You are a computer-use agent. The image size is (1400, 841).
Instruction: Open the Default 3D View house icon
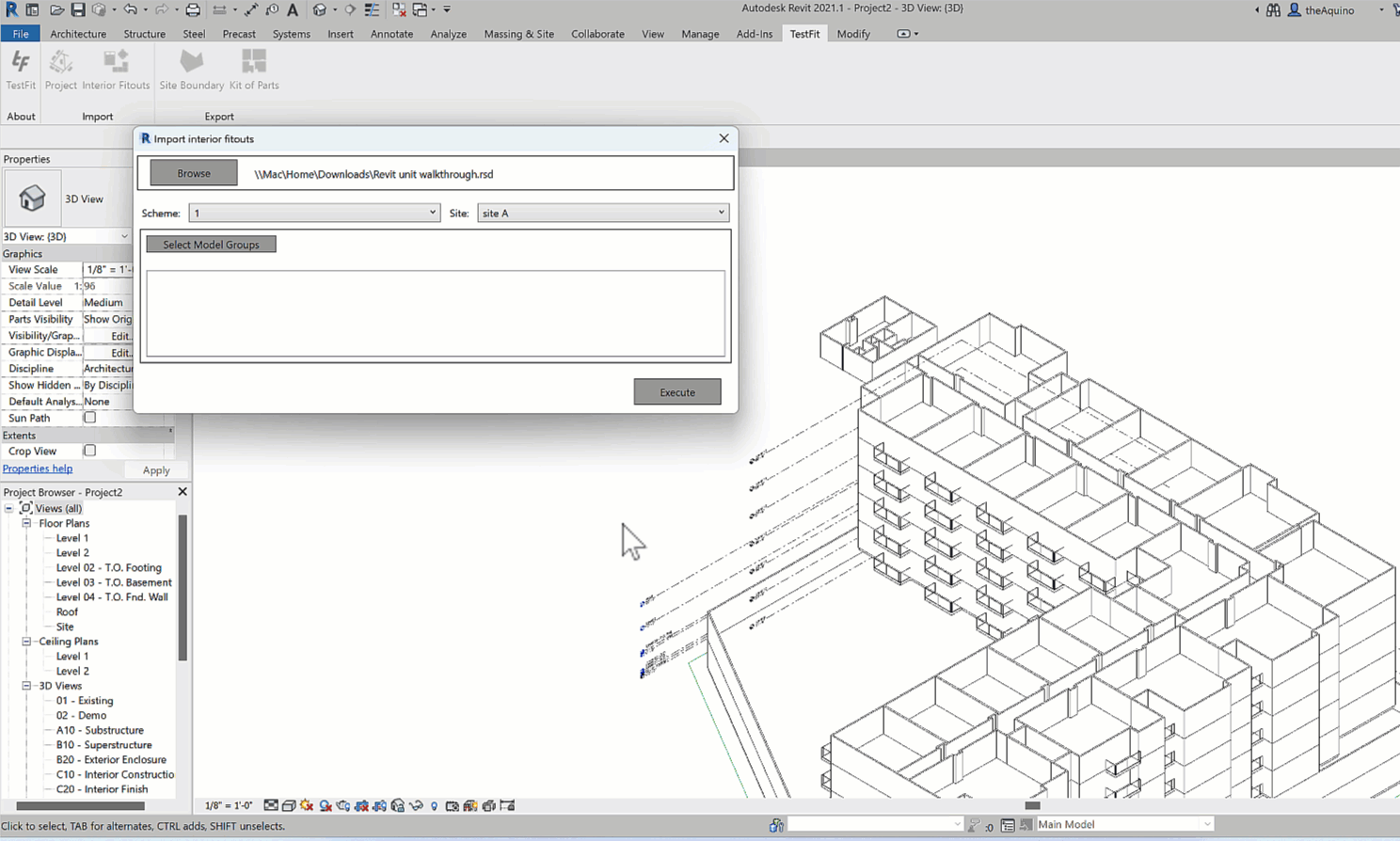pos(320,9)
